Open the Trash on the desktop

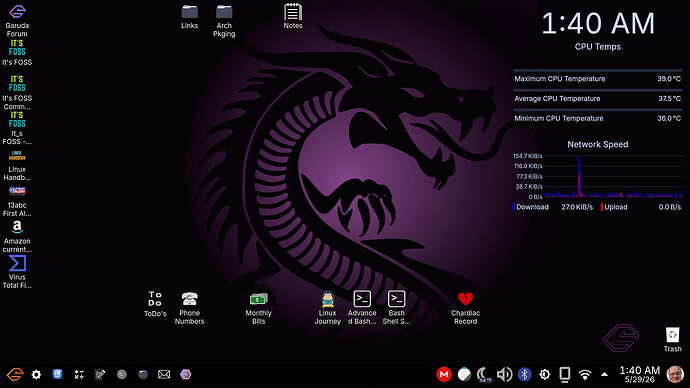tap(672, 339)
